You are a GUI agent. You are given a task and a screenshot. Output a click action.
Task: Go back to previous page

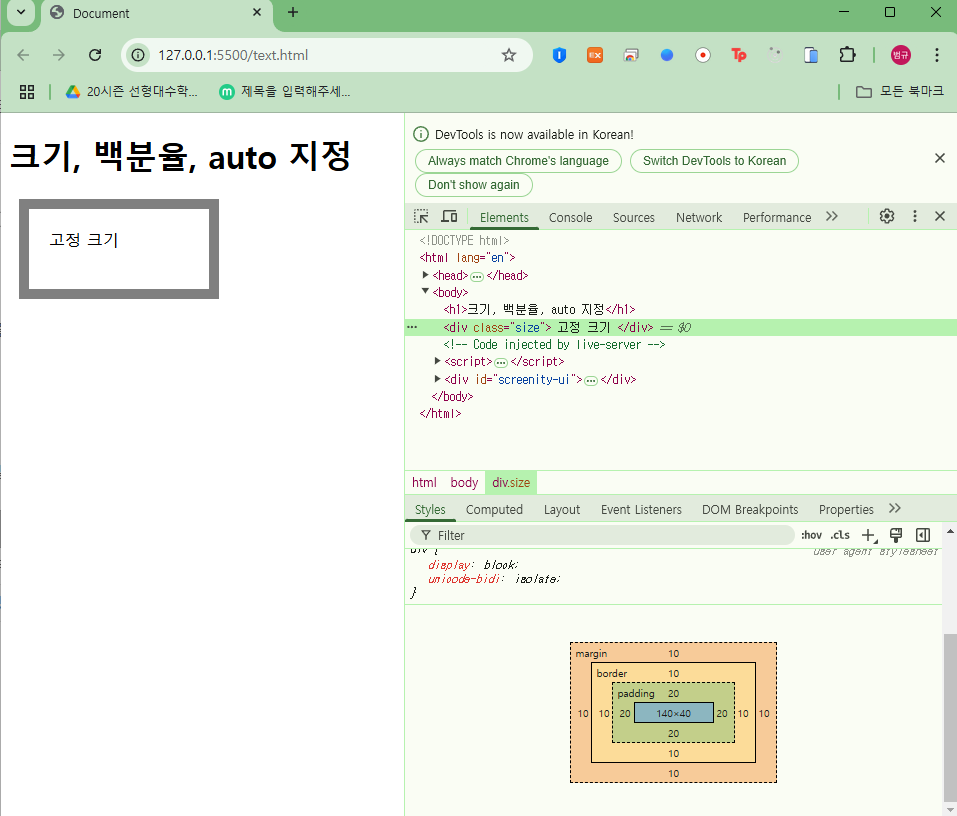coord(23,55)
